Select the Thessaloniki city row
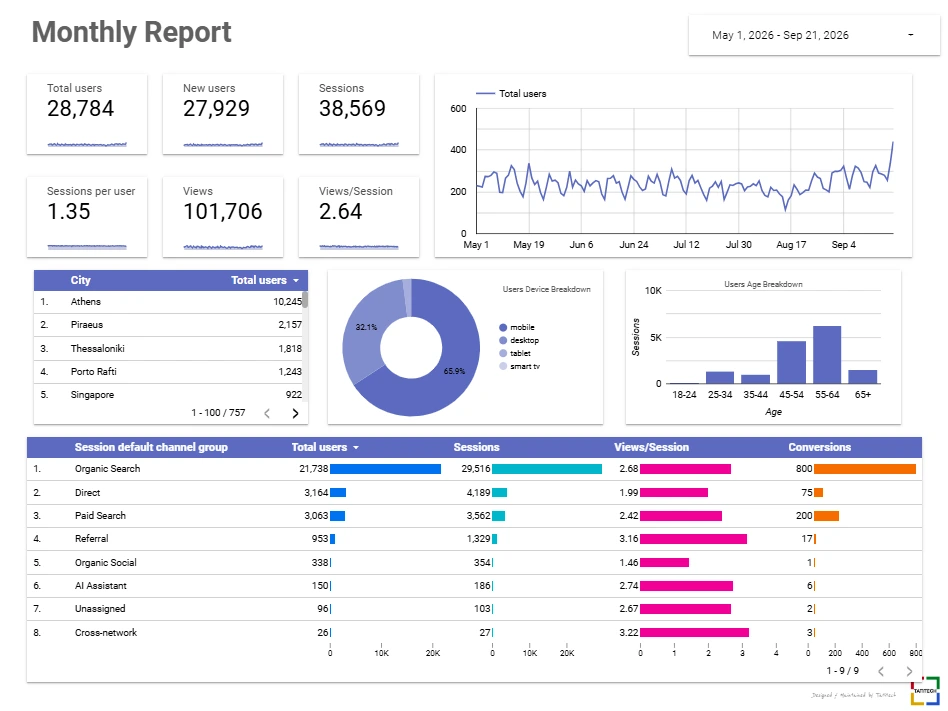Viewport: 948px width, 711px height. pos(168,348)
